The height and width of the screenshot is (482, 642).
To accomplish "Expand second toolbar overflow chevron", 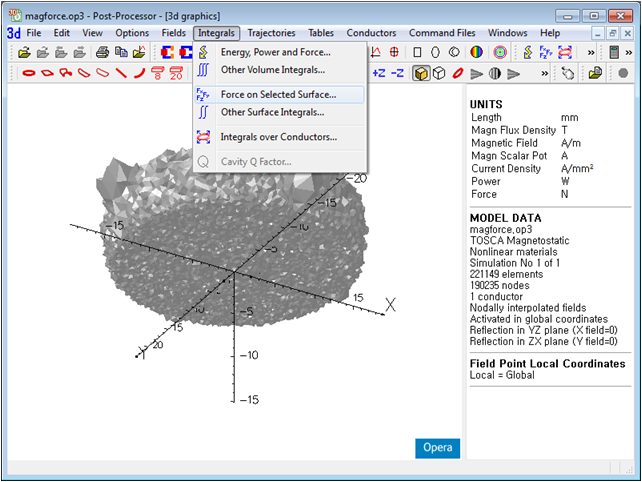I will click(x=547, y=73).
